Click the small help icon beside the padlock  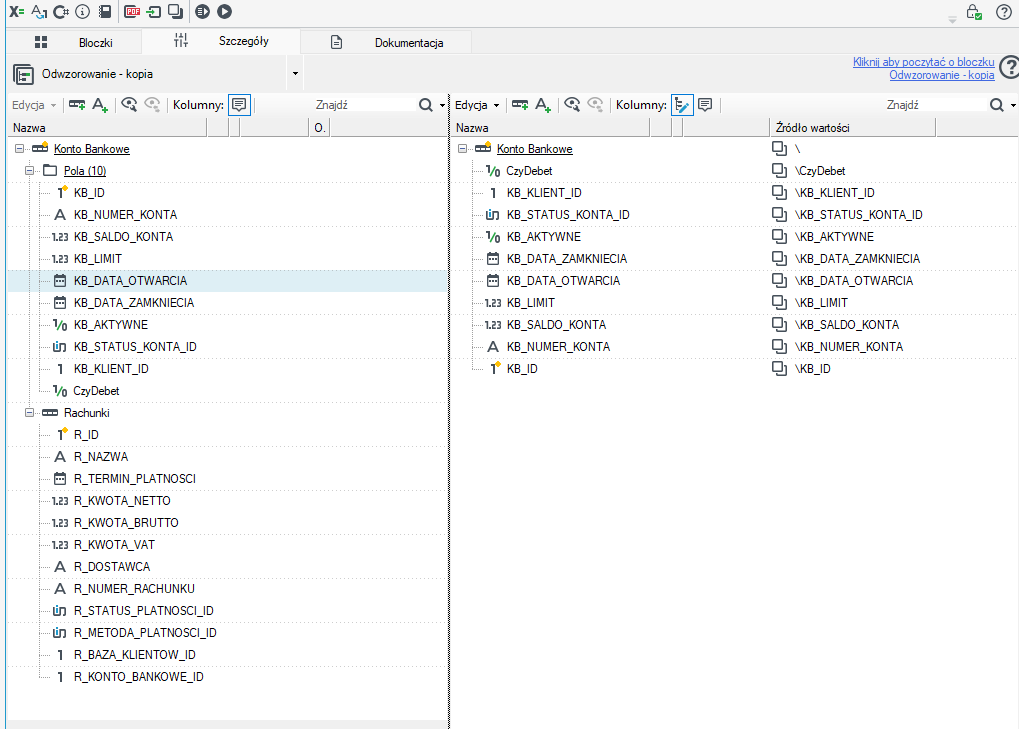tap(1003, 12)
